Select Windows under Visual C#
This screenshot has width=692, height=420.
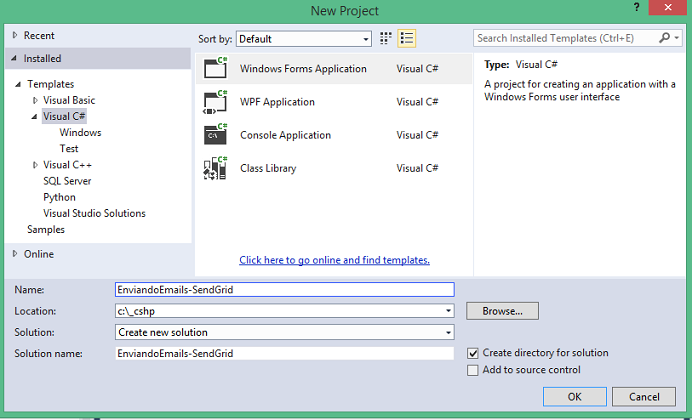coord(80,132)
